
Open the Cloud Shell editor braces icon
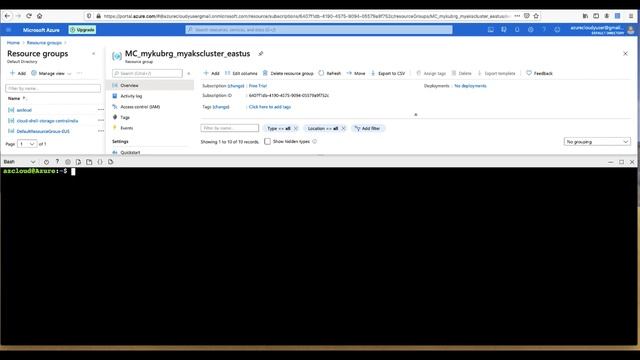[100, 162]
